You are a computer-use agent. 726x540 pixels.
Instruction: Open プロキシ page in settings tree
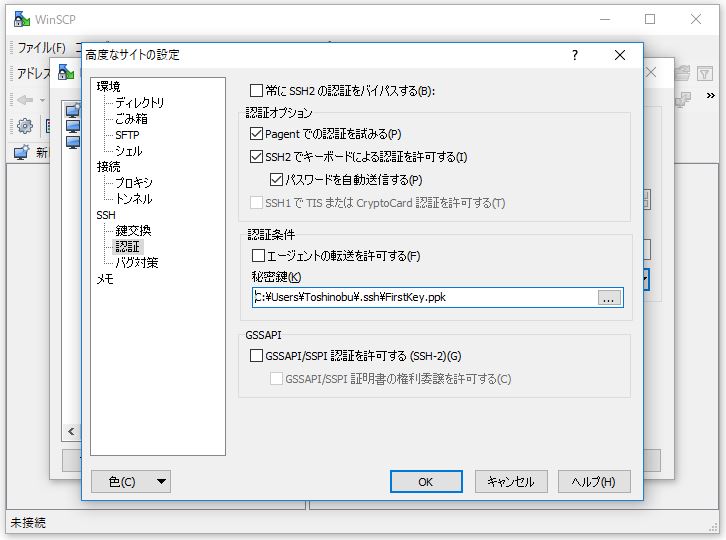pos(133,182)
